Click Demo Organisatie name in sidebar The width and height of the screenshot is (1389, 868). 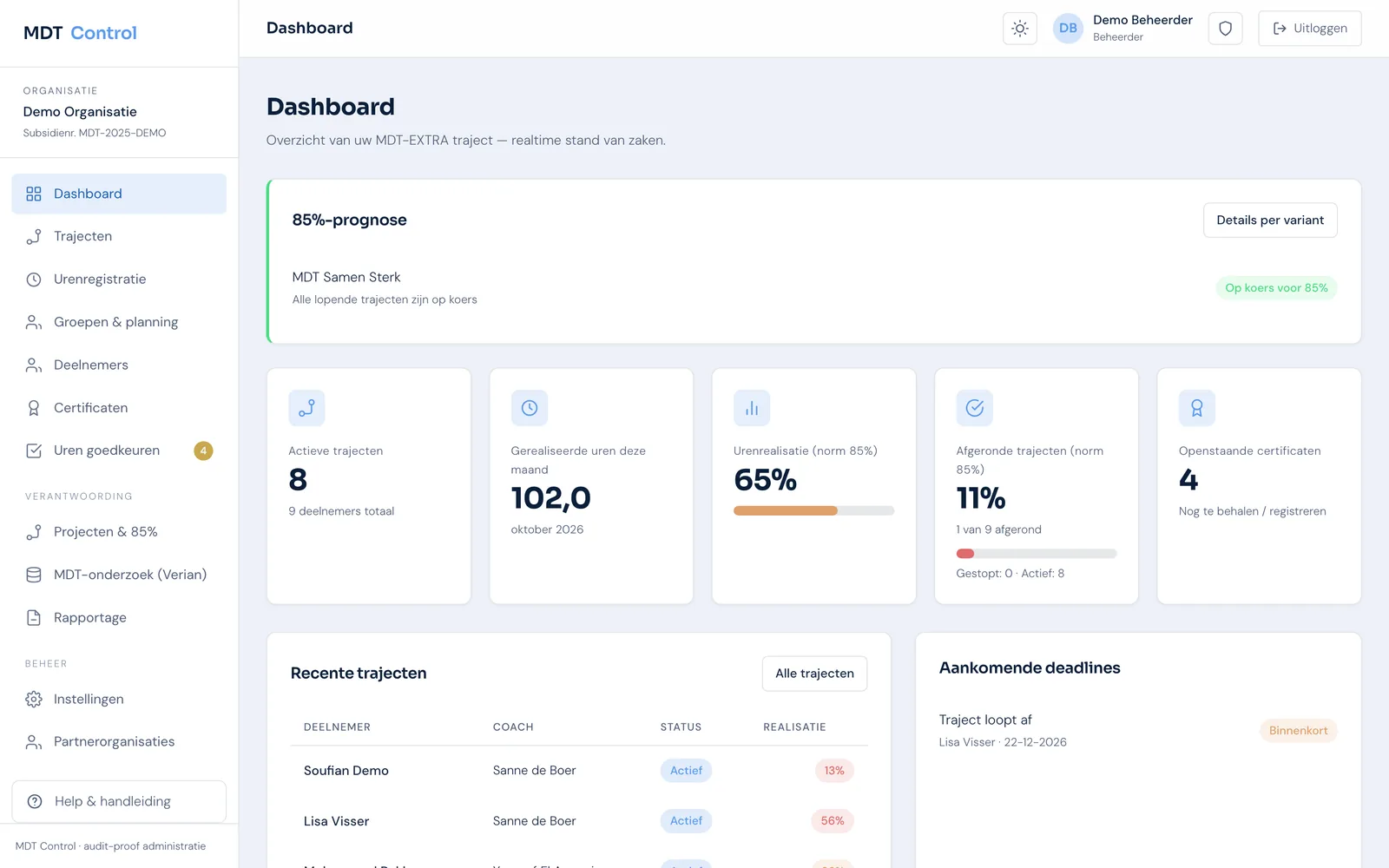80,112
